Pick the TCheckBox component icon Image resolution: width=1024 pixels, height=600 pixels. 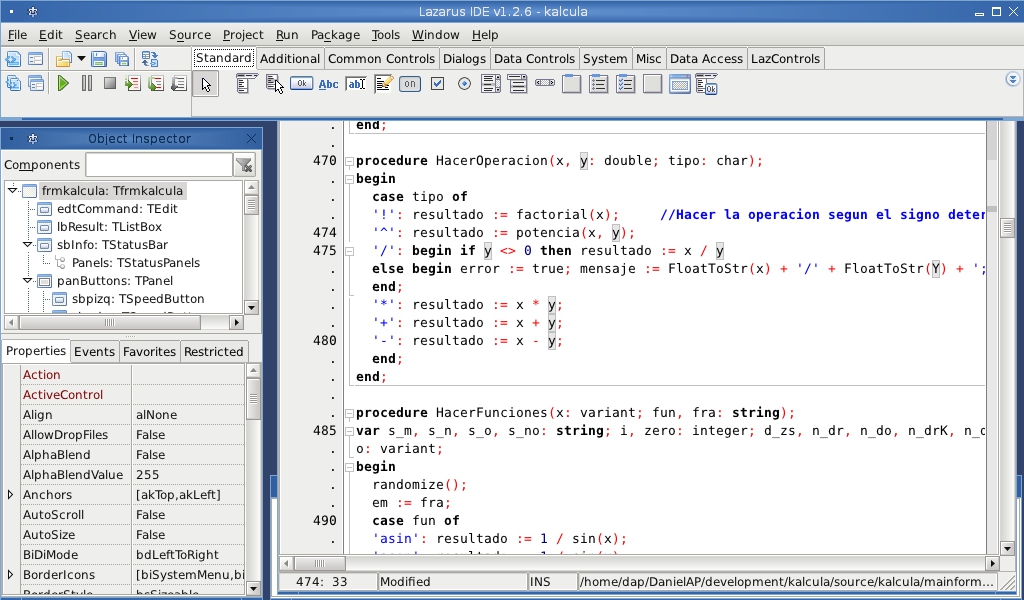click(x=438, y=84)
